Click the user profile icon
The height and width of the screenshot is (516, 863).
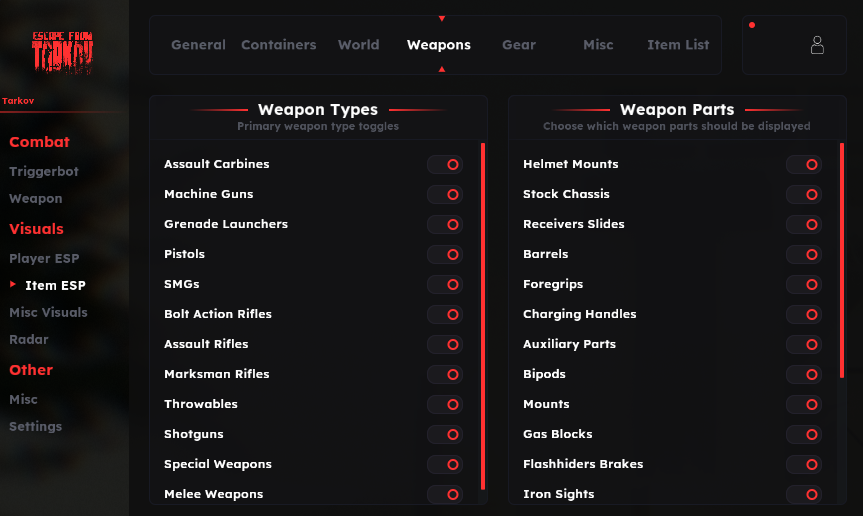817,45
